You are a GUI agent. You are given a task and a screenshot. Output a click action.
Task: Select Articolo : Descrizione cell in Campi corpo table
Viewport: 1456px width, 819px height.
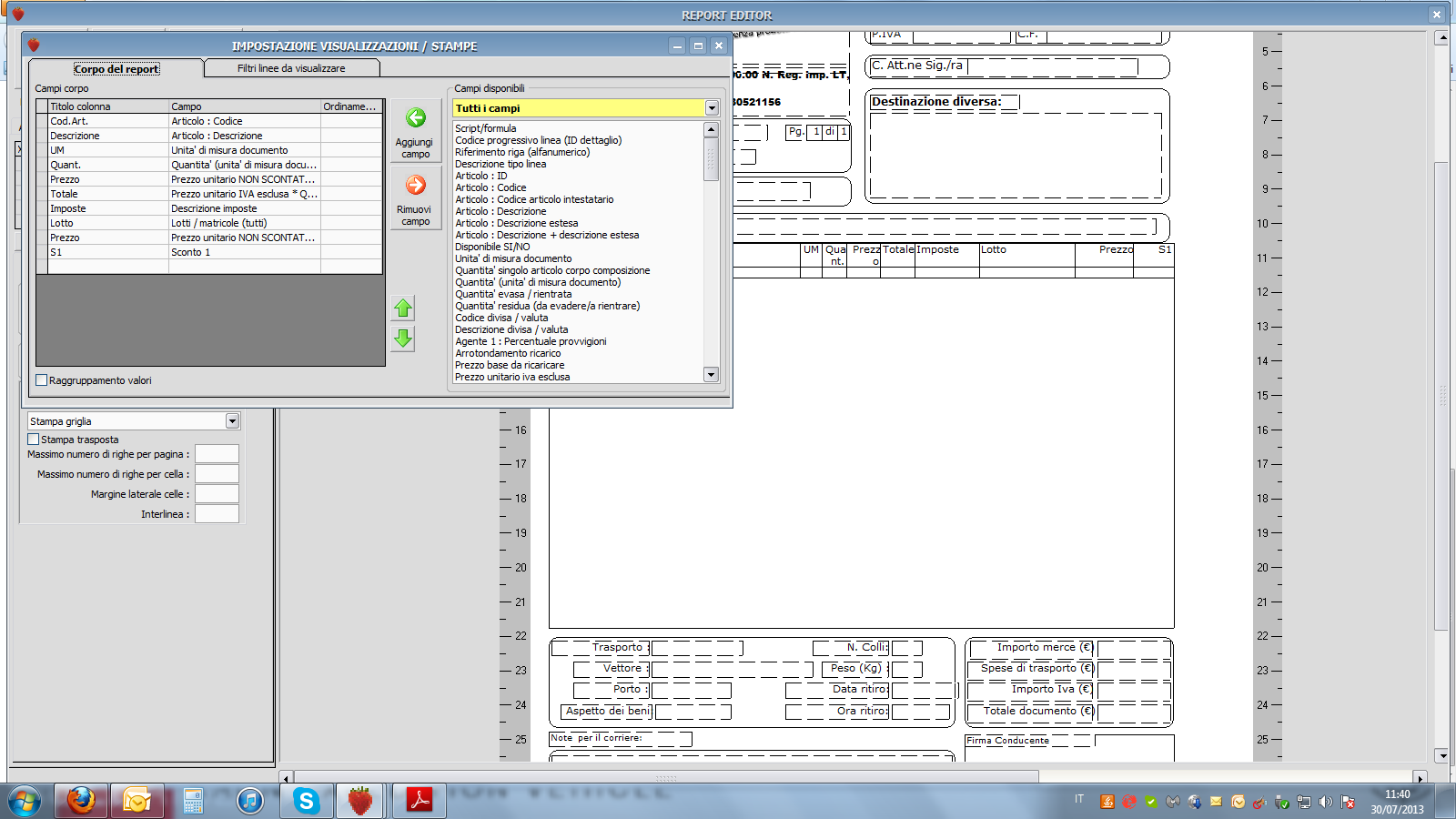[x=245, y=136]
